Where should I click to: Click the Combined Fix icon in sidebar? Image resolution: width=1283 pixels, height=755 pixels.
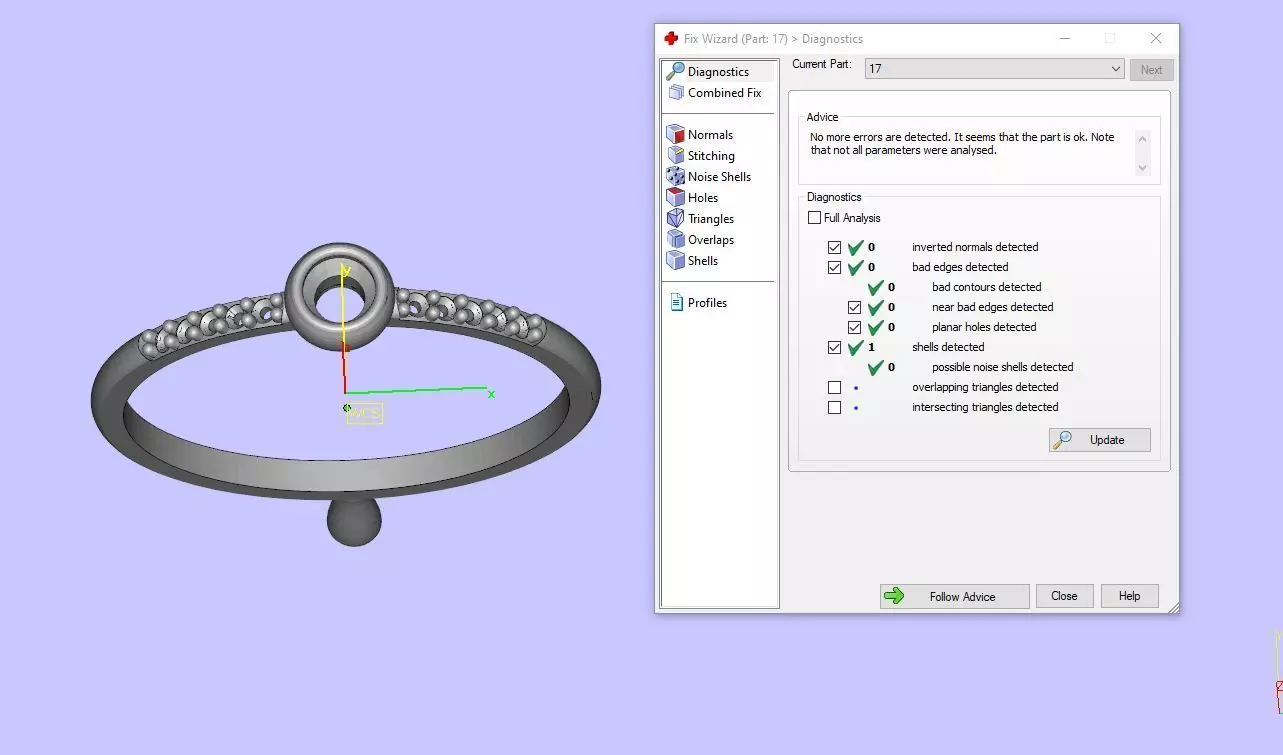(675, 93)
